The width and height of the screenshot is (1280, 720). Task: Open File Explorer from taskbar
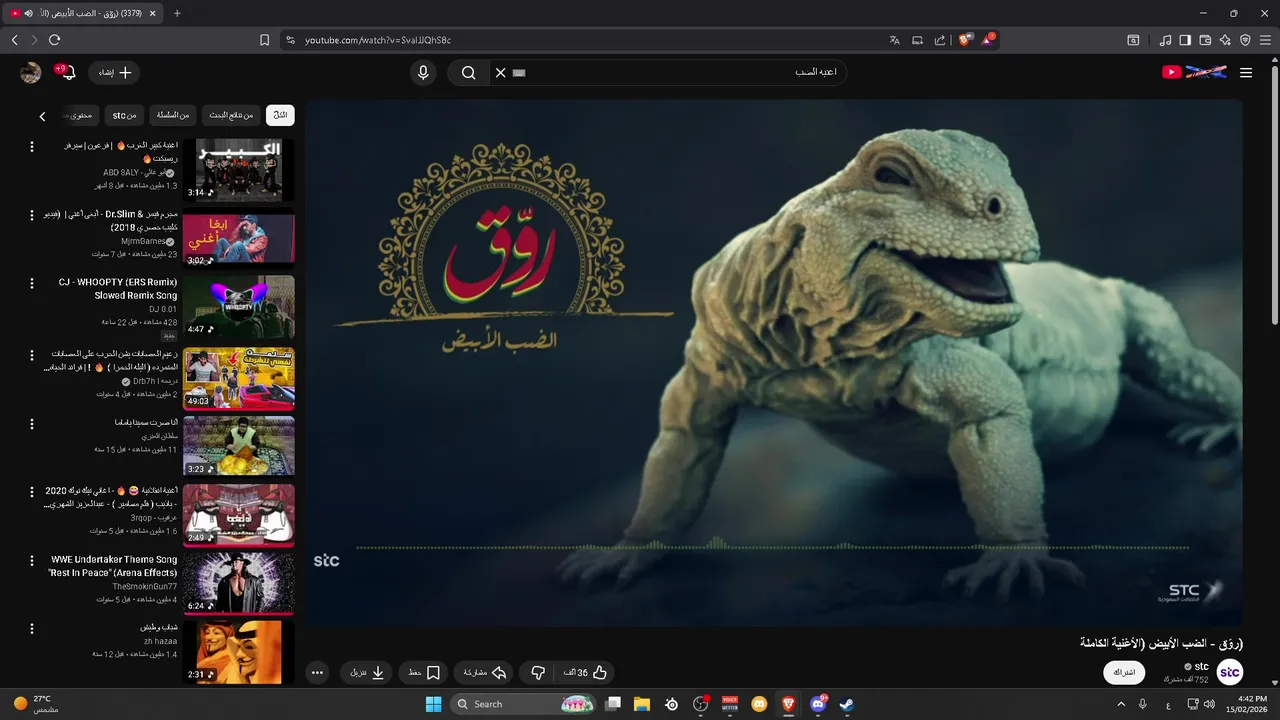click(x=641, y=704)
